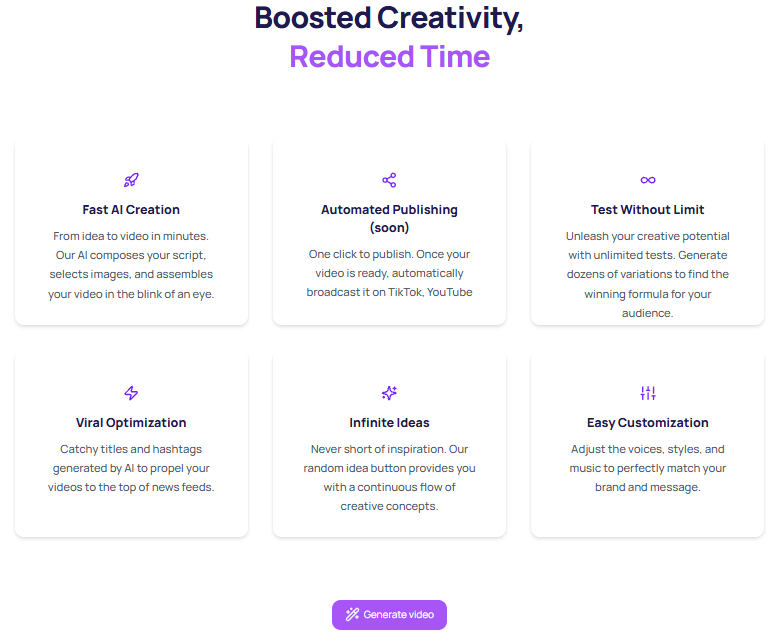
Task: Click the share icon above Automated Publishing
Action: pos(389,180)
